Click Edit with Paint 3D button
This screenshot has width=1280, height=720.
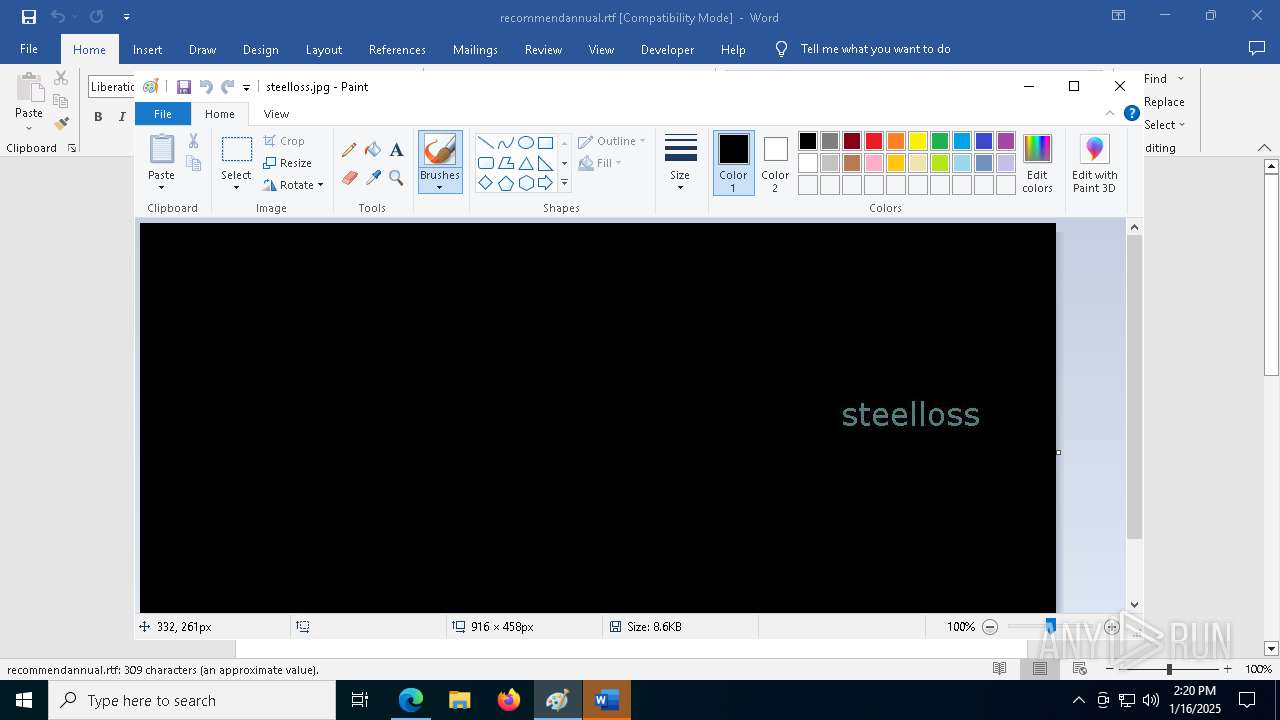click(1094, 163)
